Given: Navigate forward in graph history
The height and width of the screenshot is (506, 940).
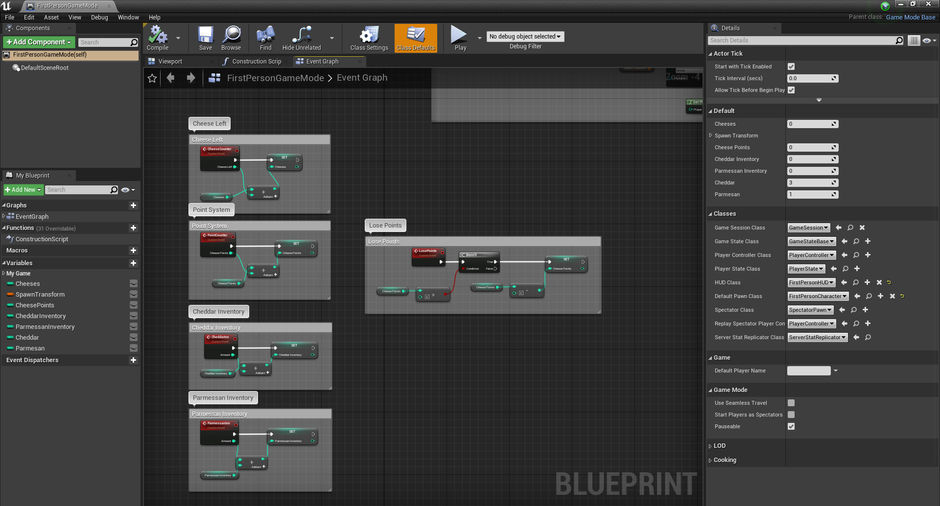Looking at the screenshot, I should (x=191, y=78).
